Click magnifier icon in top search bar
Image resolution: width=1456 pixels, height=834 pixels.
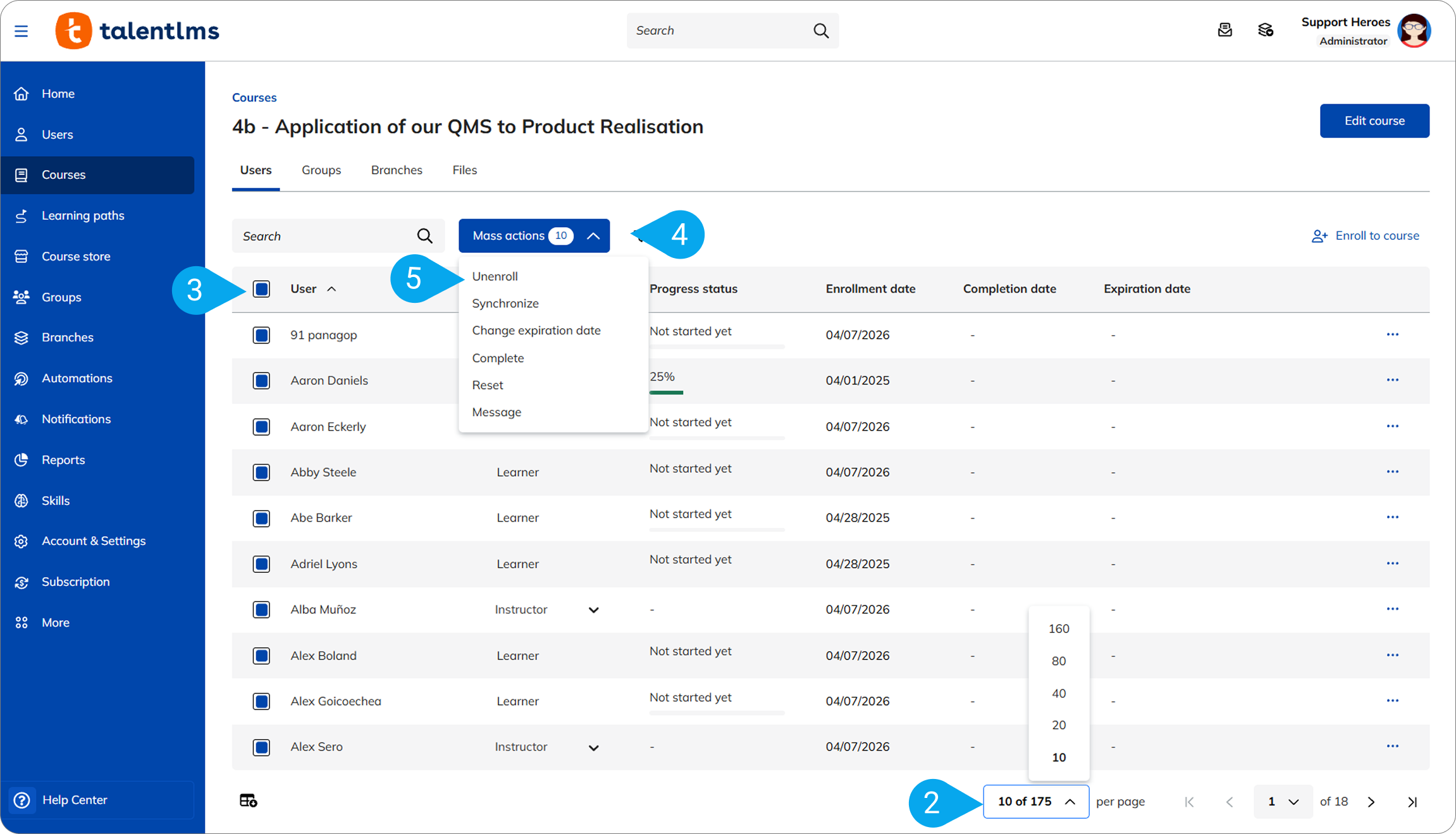(x=821, y=30)
